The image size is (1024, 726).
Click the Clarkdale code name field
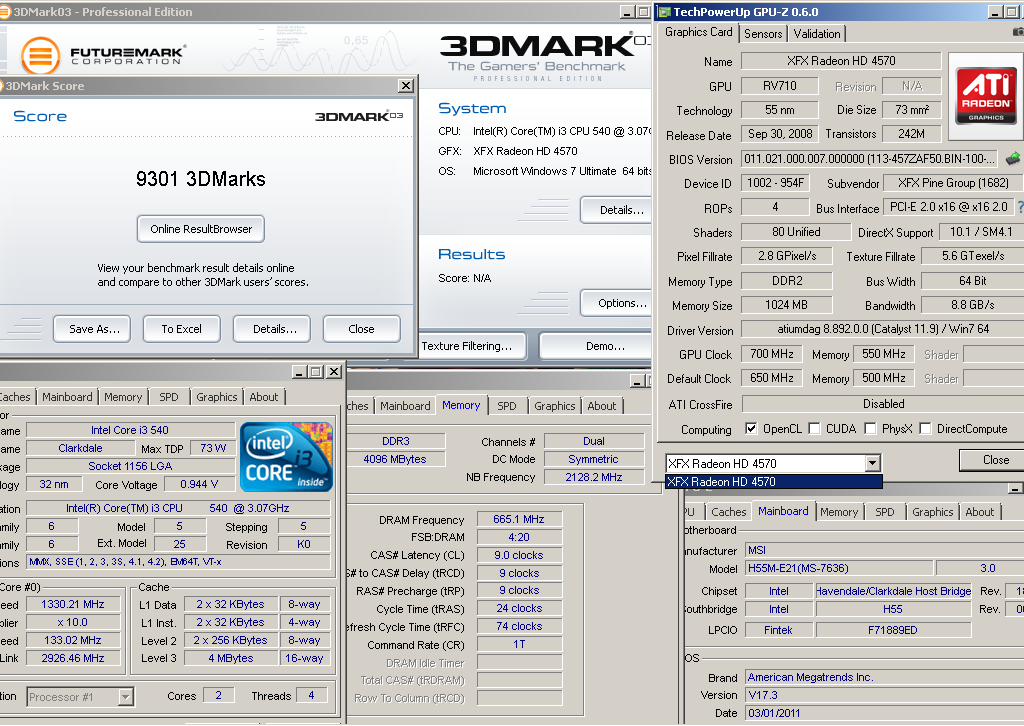click(x=80, y=448)
